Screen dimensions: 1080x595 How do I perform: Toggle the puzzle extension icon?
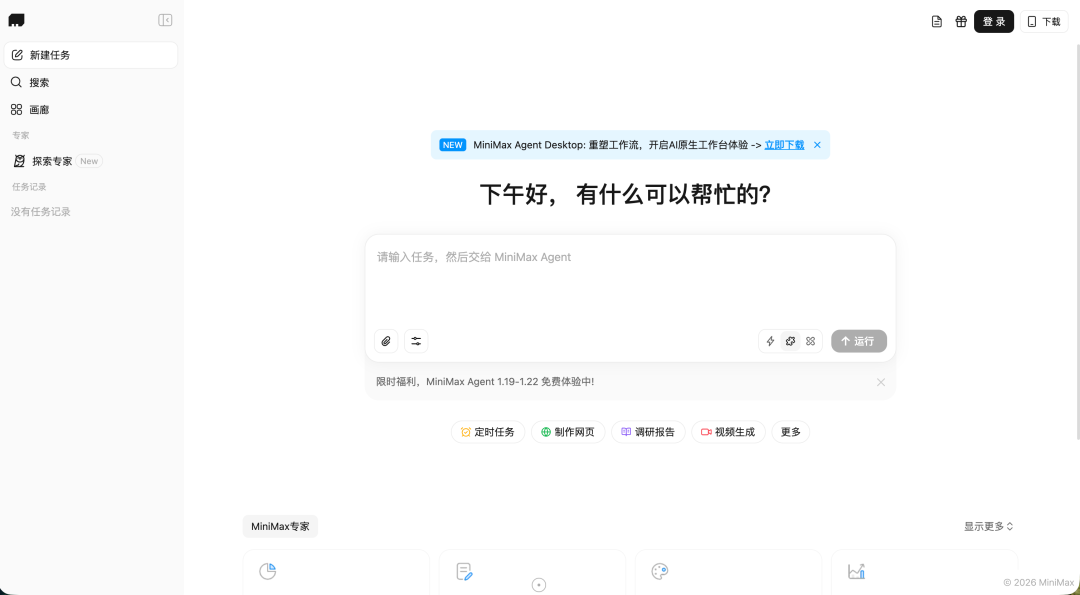pos(790,341)
